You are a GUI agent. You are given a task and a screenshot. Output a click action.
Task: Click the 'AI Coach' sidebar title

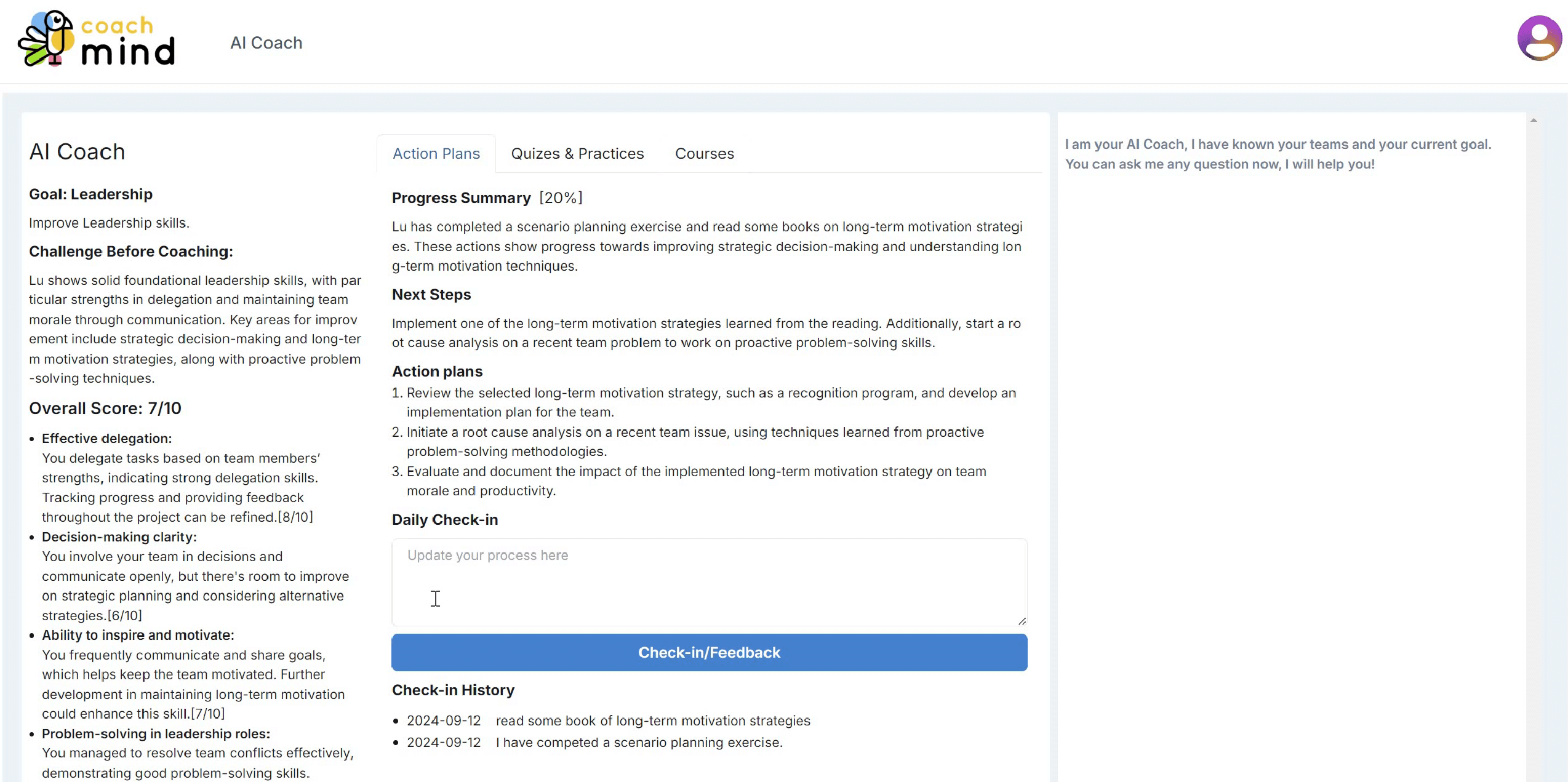77,152
